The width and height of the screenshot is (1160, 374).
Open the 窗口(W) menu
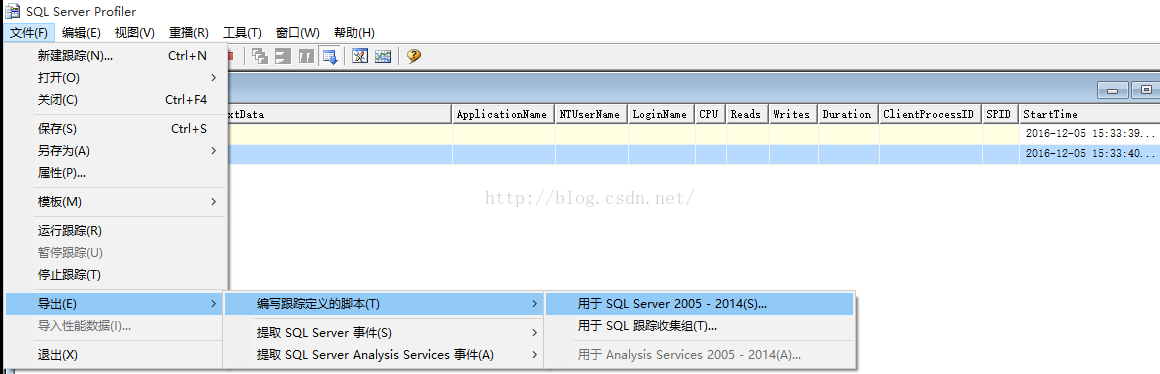point(297,33)
